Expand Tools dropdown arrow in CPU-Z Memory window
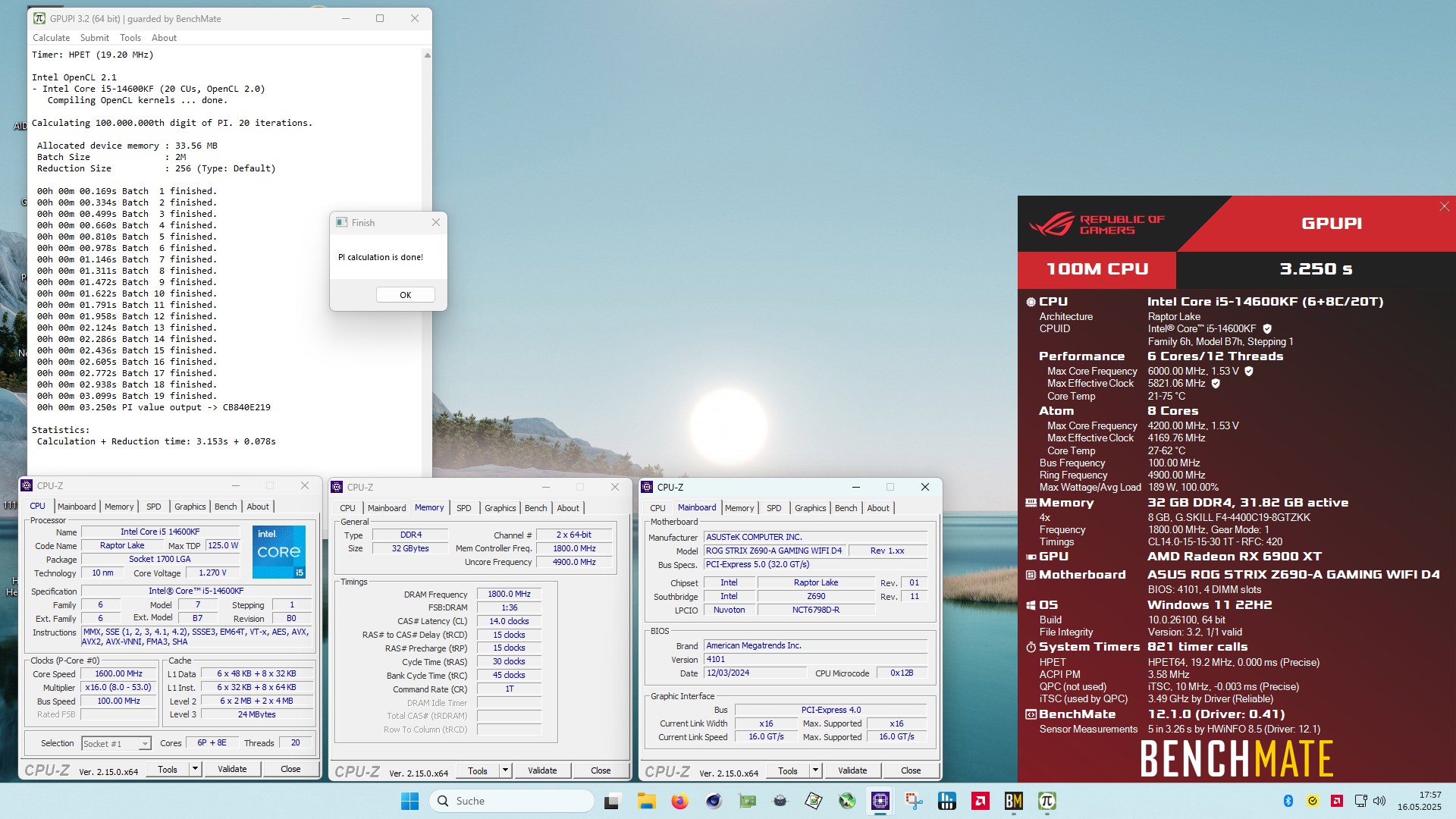The height and width of the screenshot is (819, 1456). pos(505,770)
